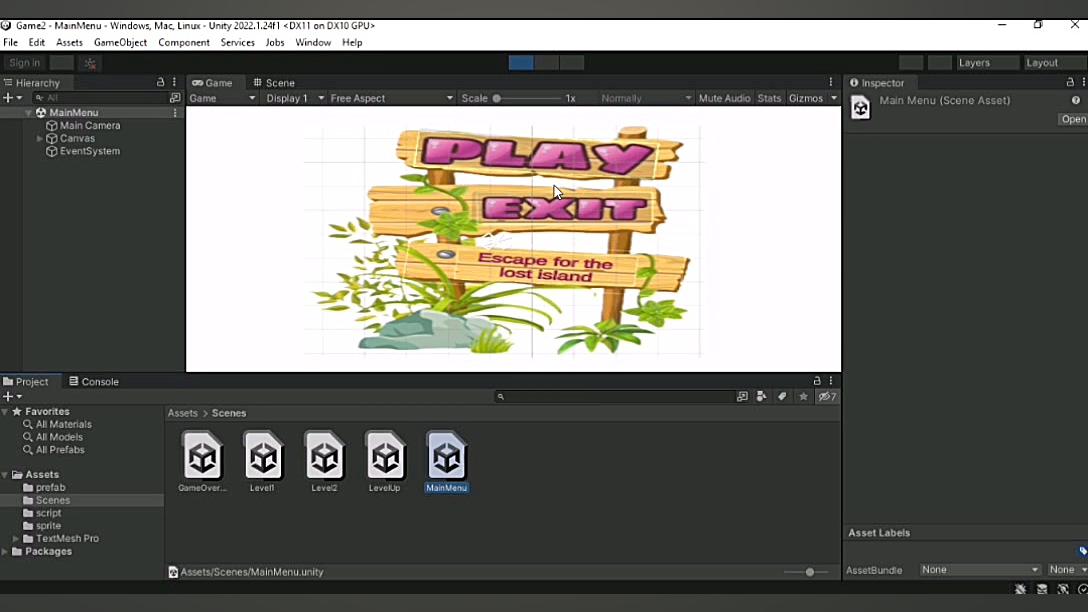Open the debug mode status bar icon
This screenshot has width=1088, height=612.
pyautogui.click(x=1020, y=589)
